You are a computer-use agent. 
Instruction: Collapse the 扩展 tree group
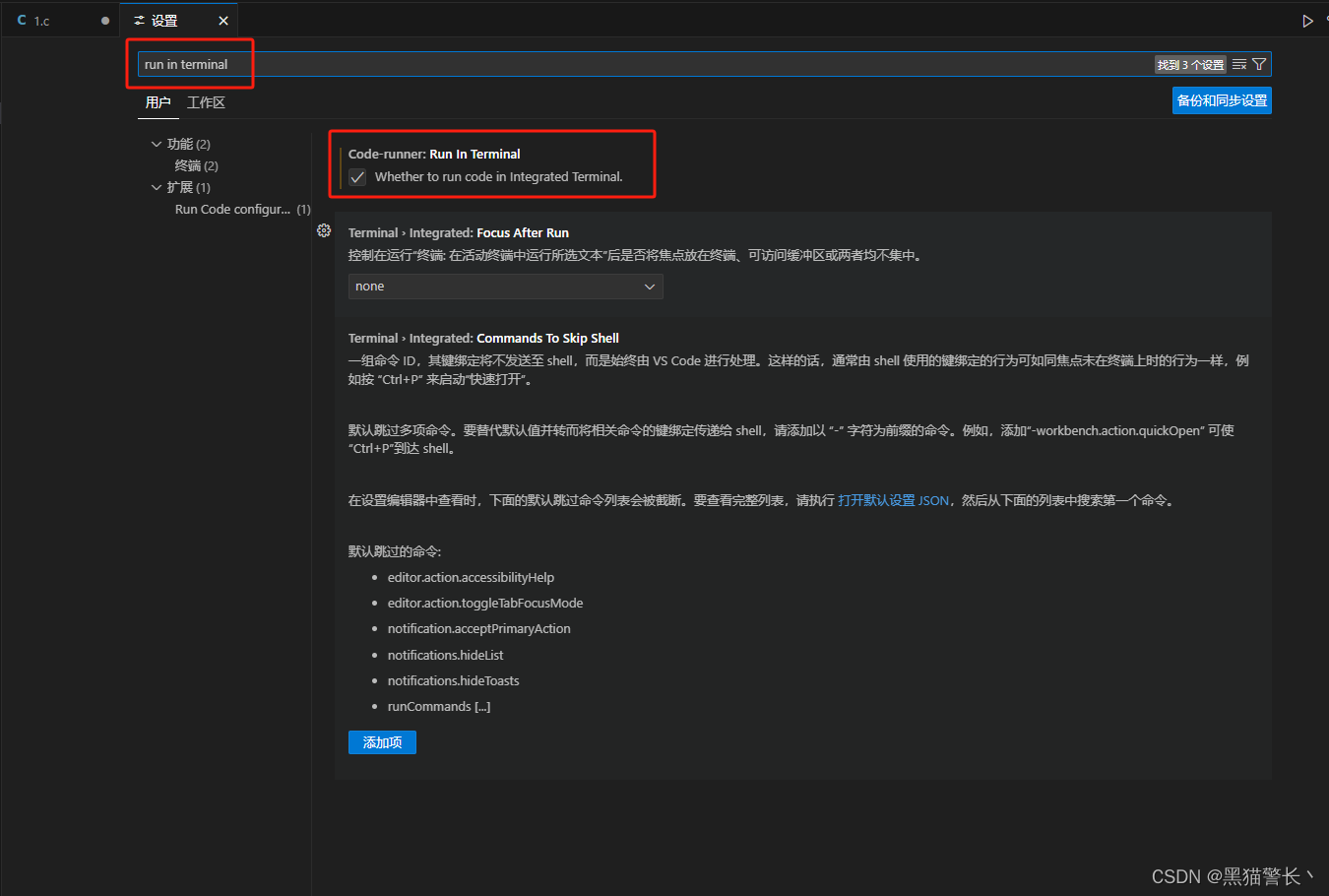(x=156, y=187)
